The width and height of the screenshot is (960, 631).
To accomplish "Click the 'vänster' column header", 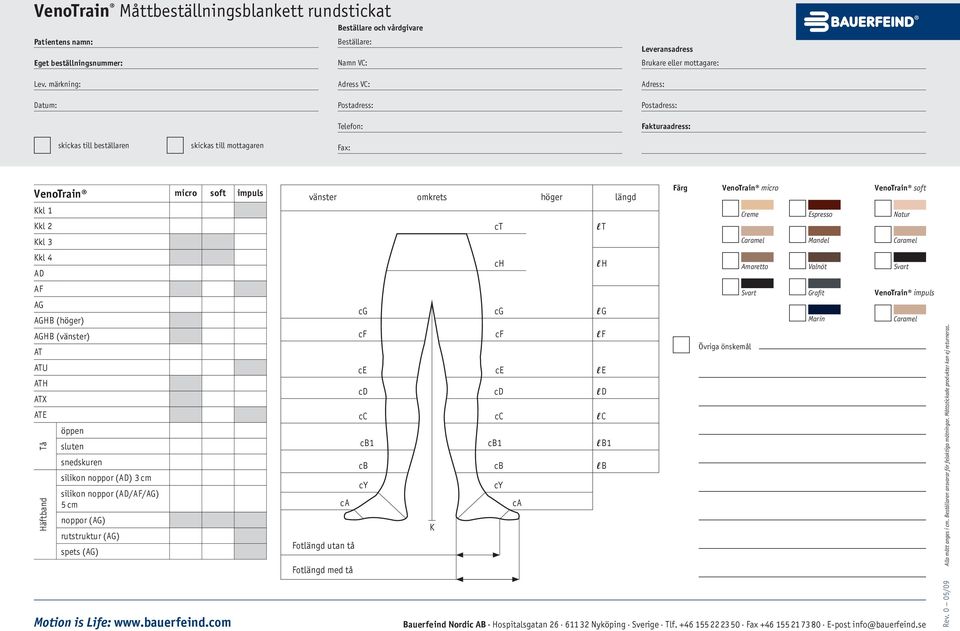I will point(323,197).
